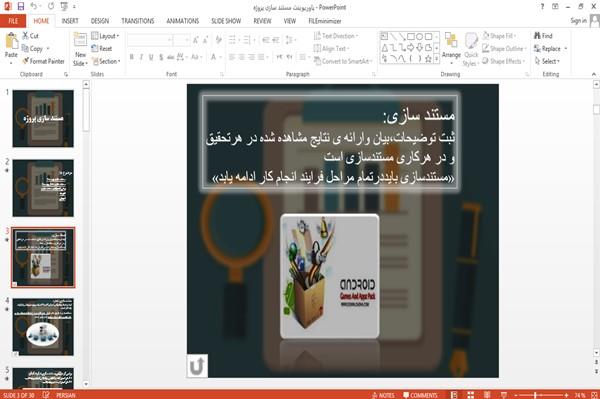Open the SLIDE SHOW ribbon tab

[x=226, y=21]
